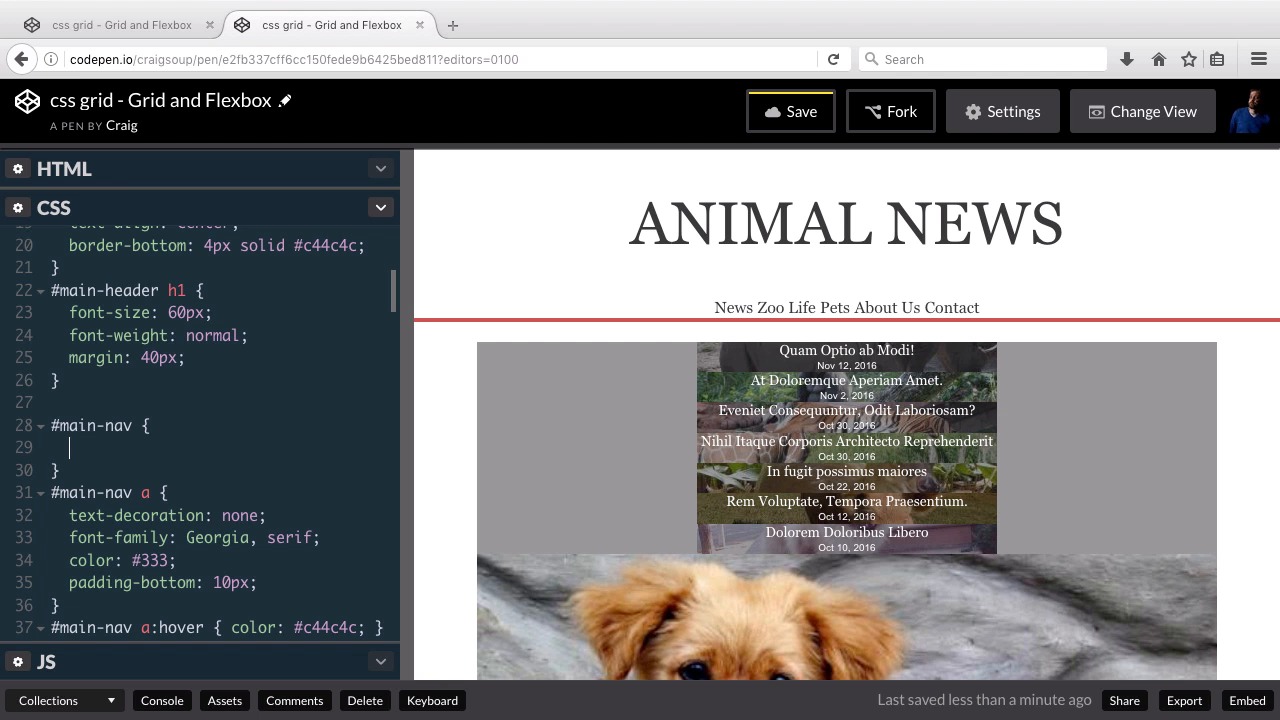Reload the page
1280x720 pixels.
[x=833, y=59]
